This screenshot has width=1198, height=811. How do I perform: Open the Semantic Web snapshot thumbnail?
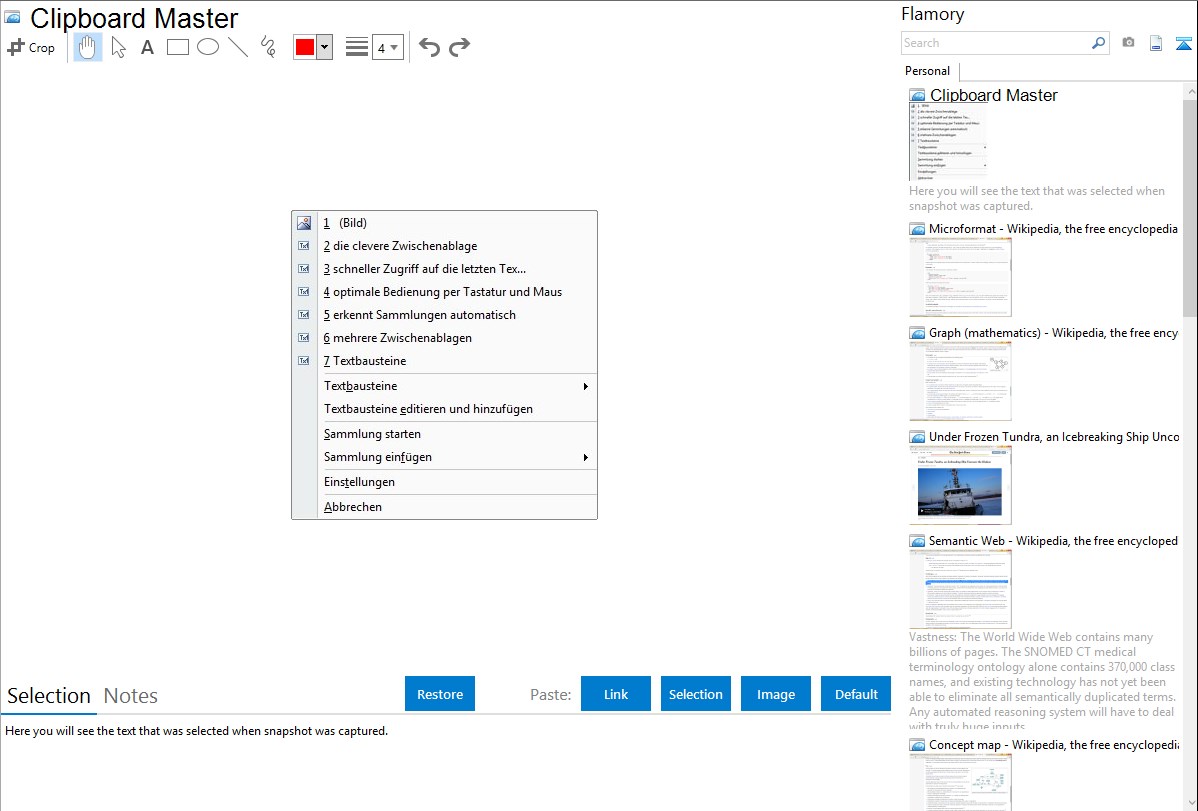pyautogui.click(x=960, y=589)
